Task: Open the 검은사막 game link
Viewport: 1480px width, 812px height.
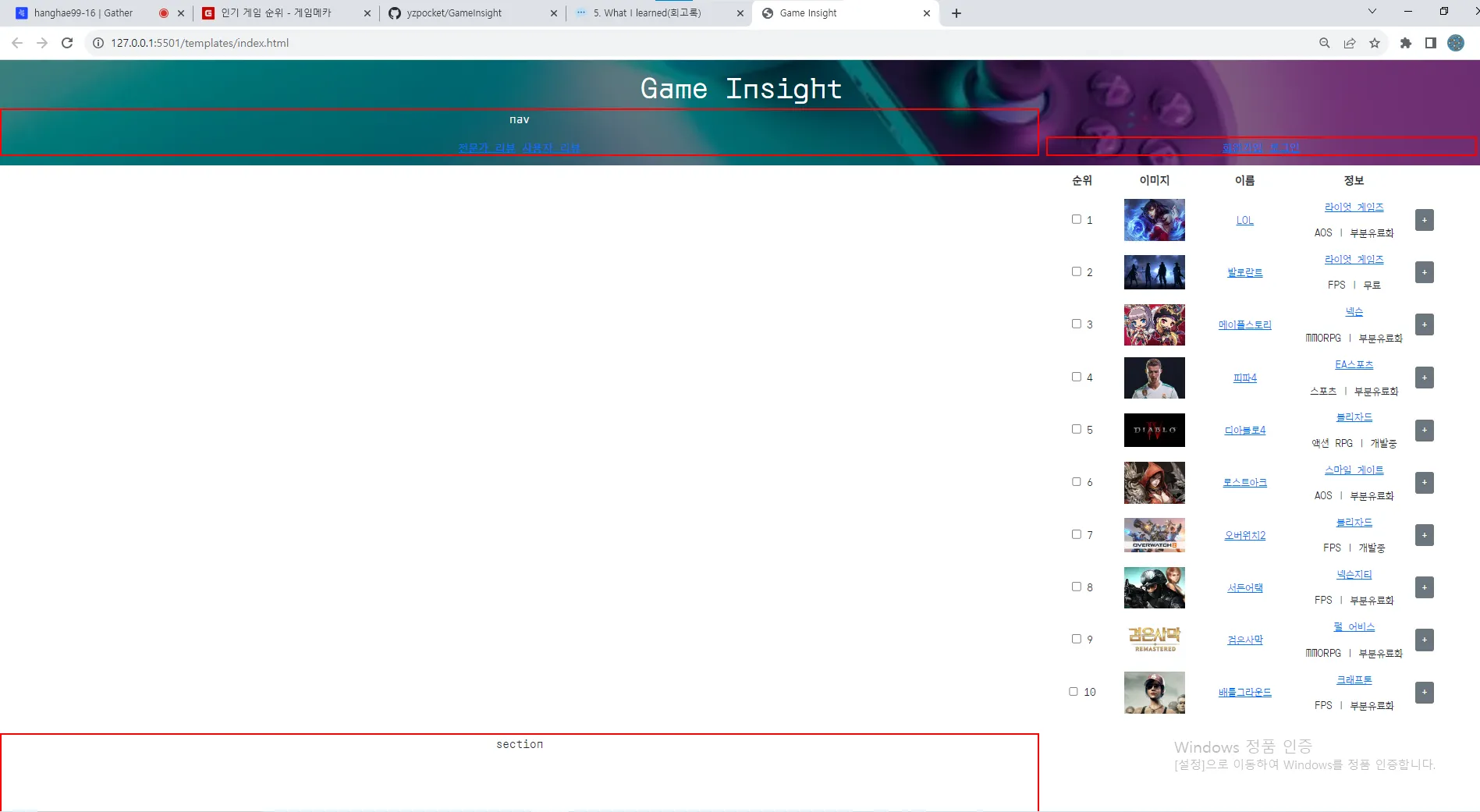Action: 1245,640
